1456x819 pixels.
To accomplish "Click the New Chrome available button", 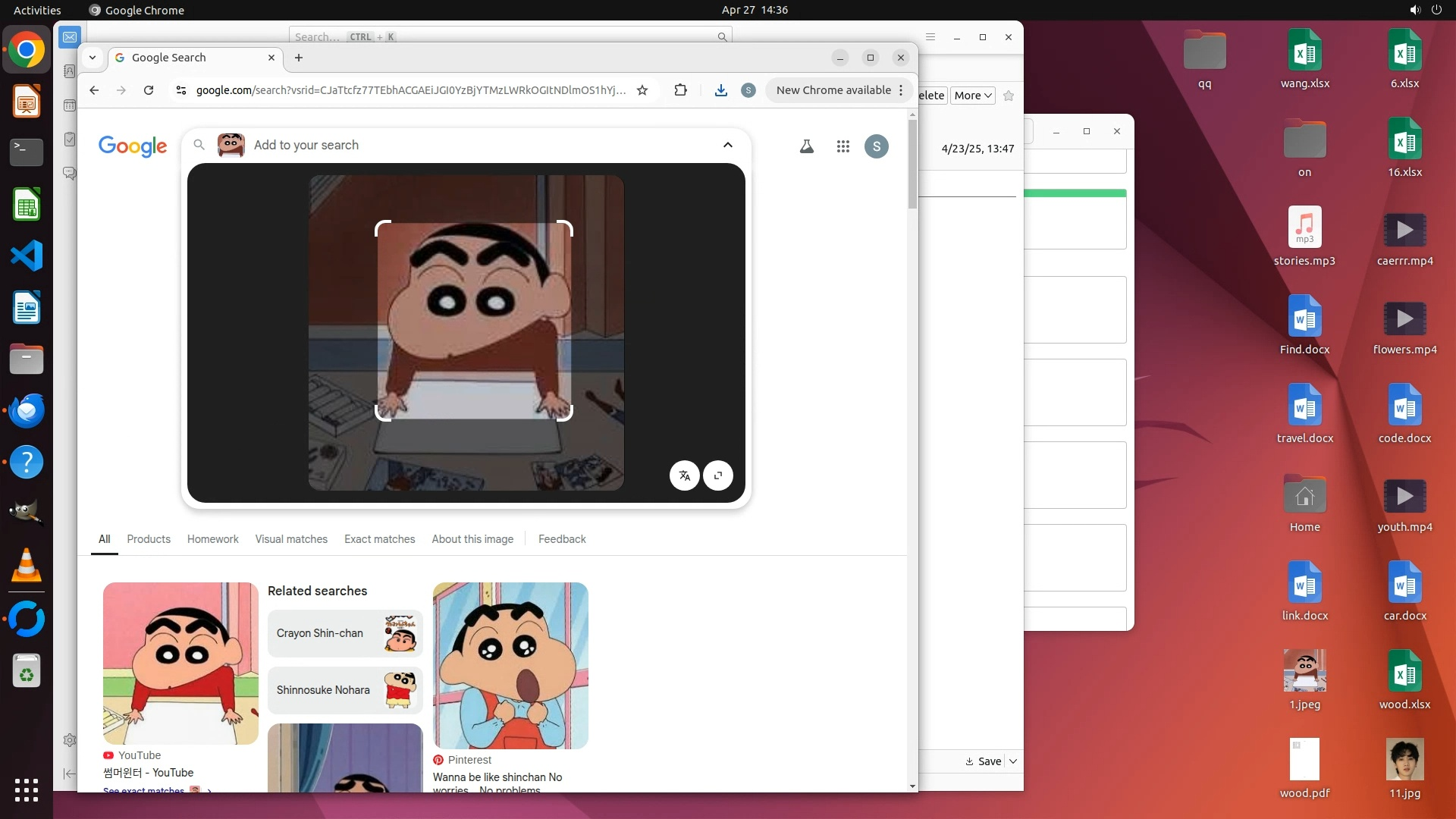I will pyautogui.click(x=833, y=90).
